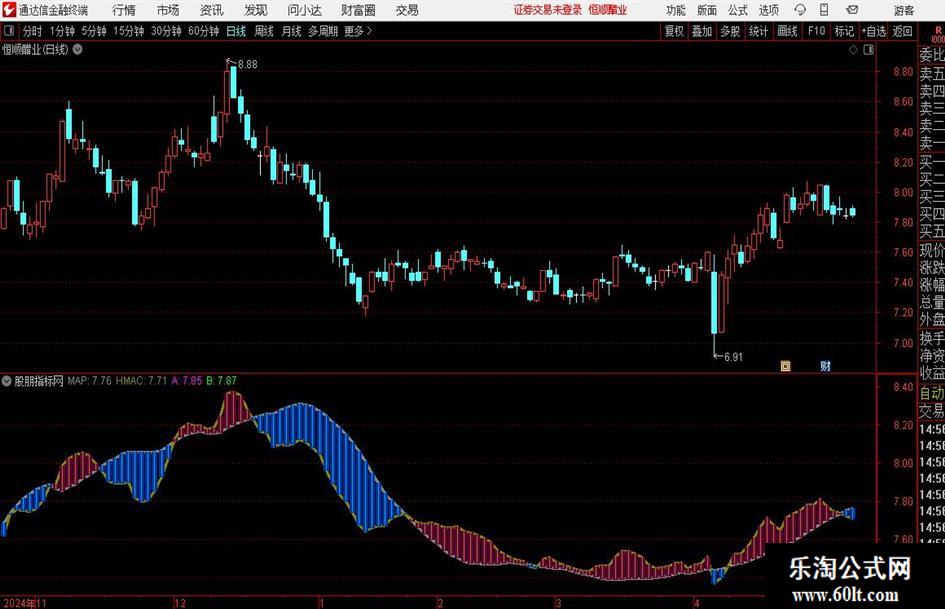Click the orange square event marker on the chart
This screenshot has height=609, width=945.
pyautogui.click(x=785, y=365)
